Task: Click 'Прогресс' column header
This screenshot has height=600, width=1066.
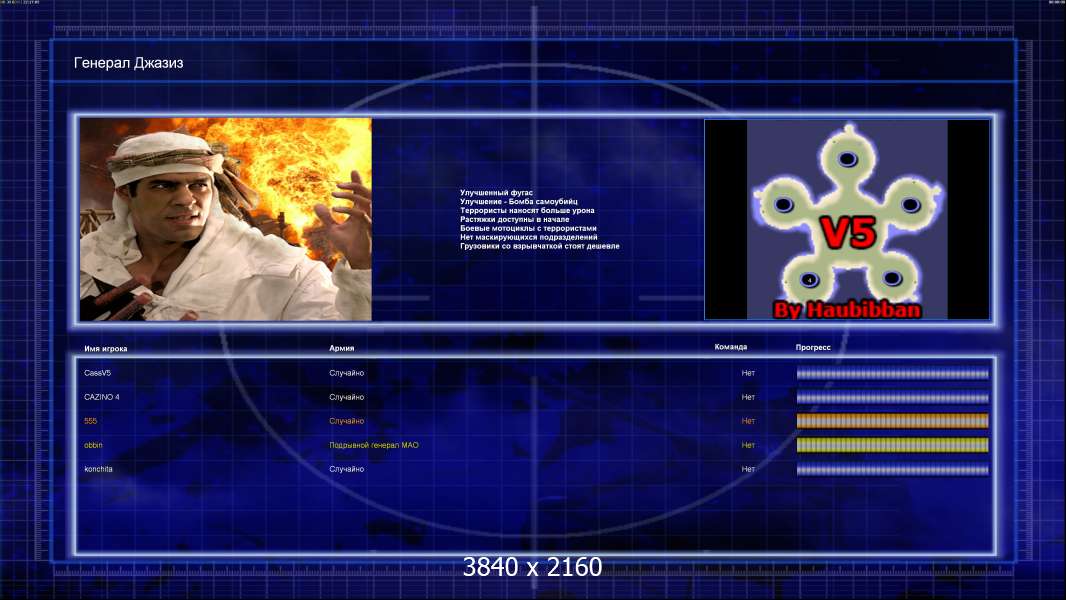Action: [813, 347]
